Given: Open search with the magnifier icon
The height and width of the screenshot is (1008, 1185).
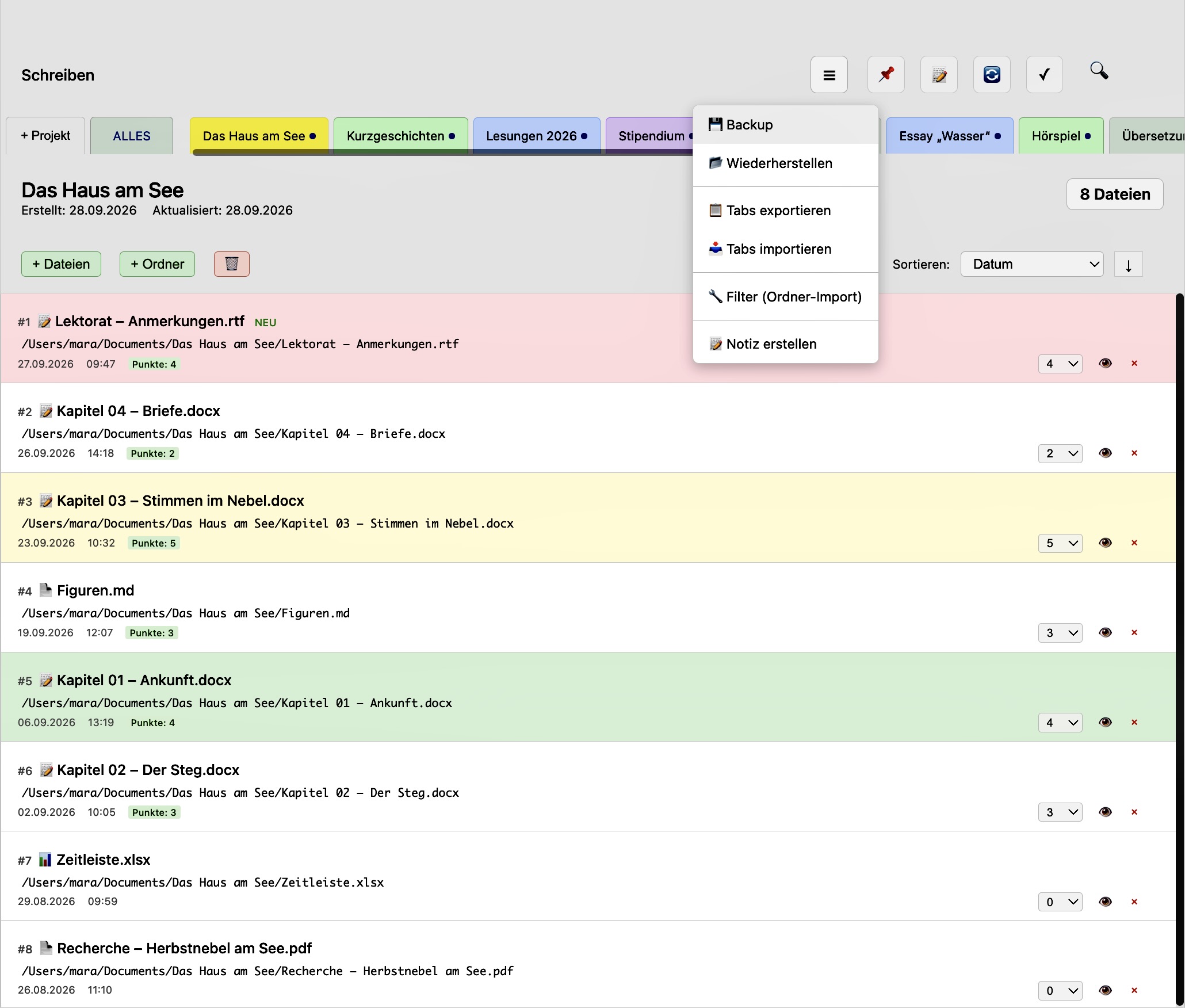Looking at the screenshot, I should click(1099, 71).
